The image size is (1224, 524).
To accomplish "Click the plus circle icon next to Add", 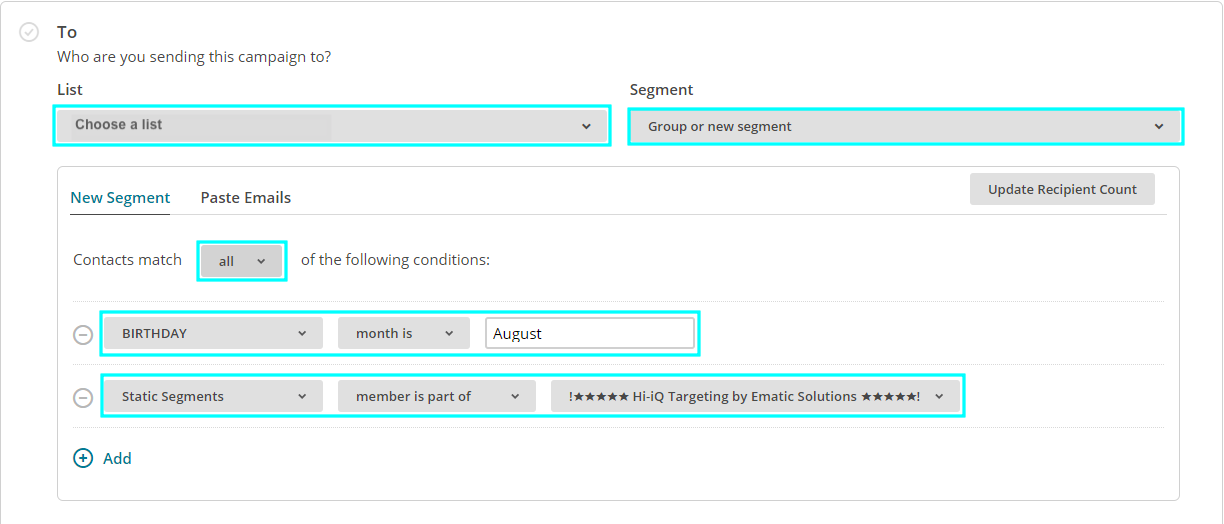I will [x=83, y=458].
